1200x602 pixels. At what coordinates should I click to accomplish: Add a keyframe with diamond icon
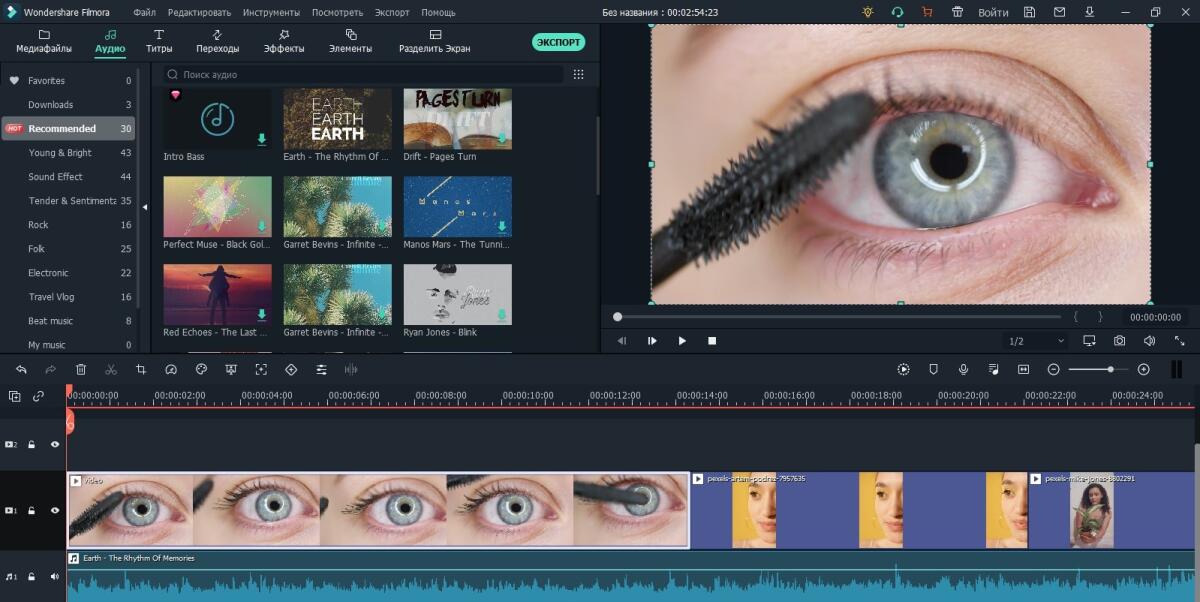tap(291, 369)
